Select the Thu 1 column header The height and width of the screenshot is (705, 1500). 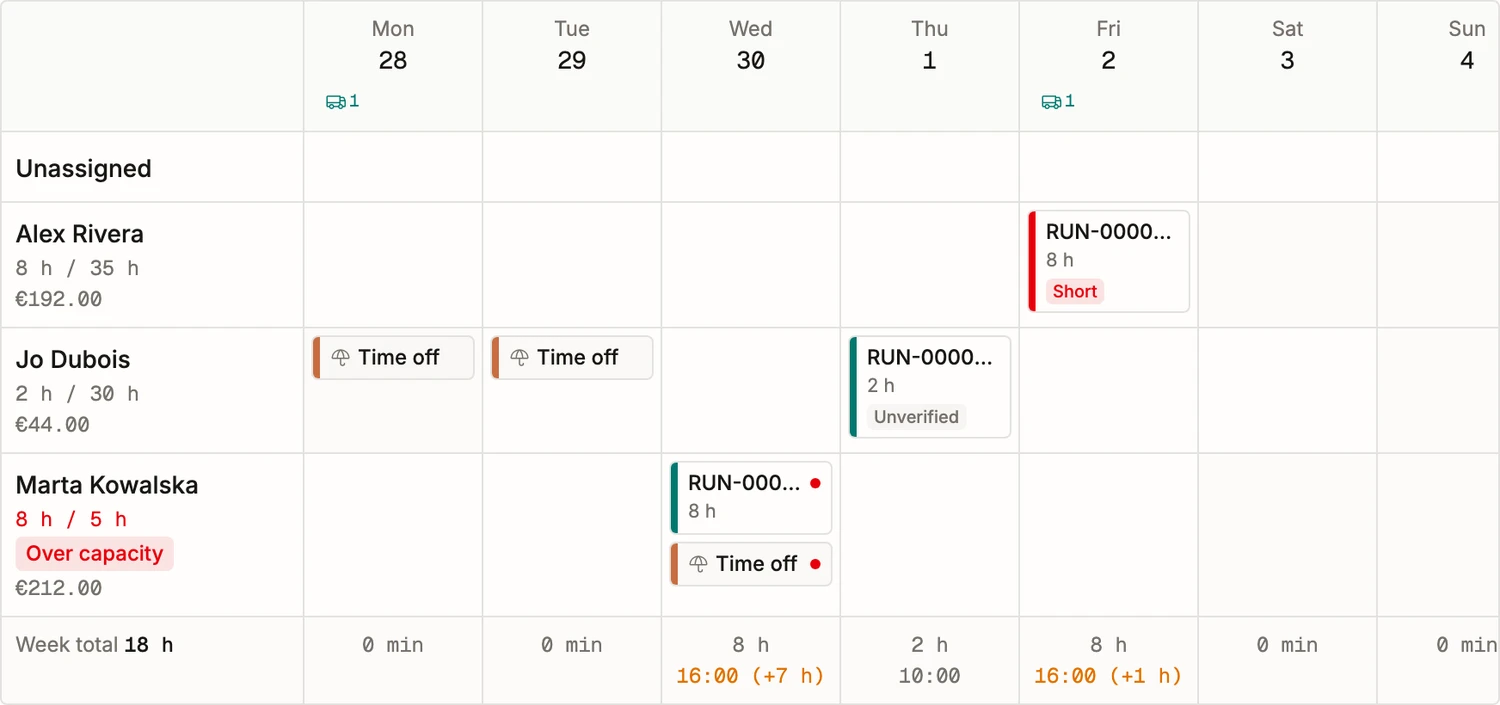point(930,66)
